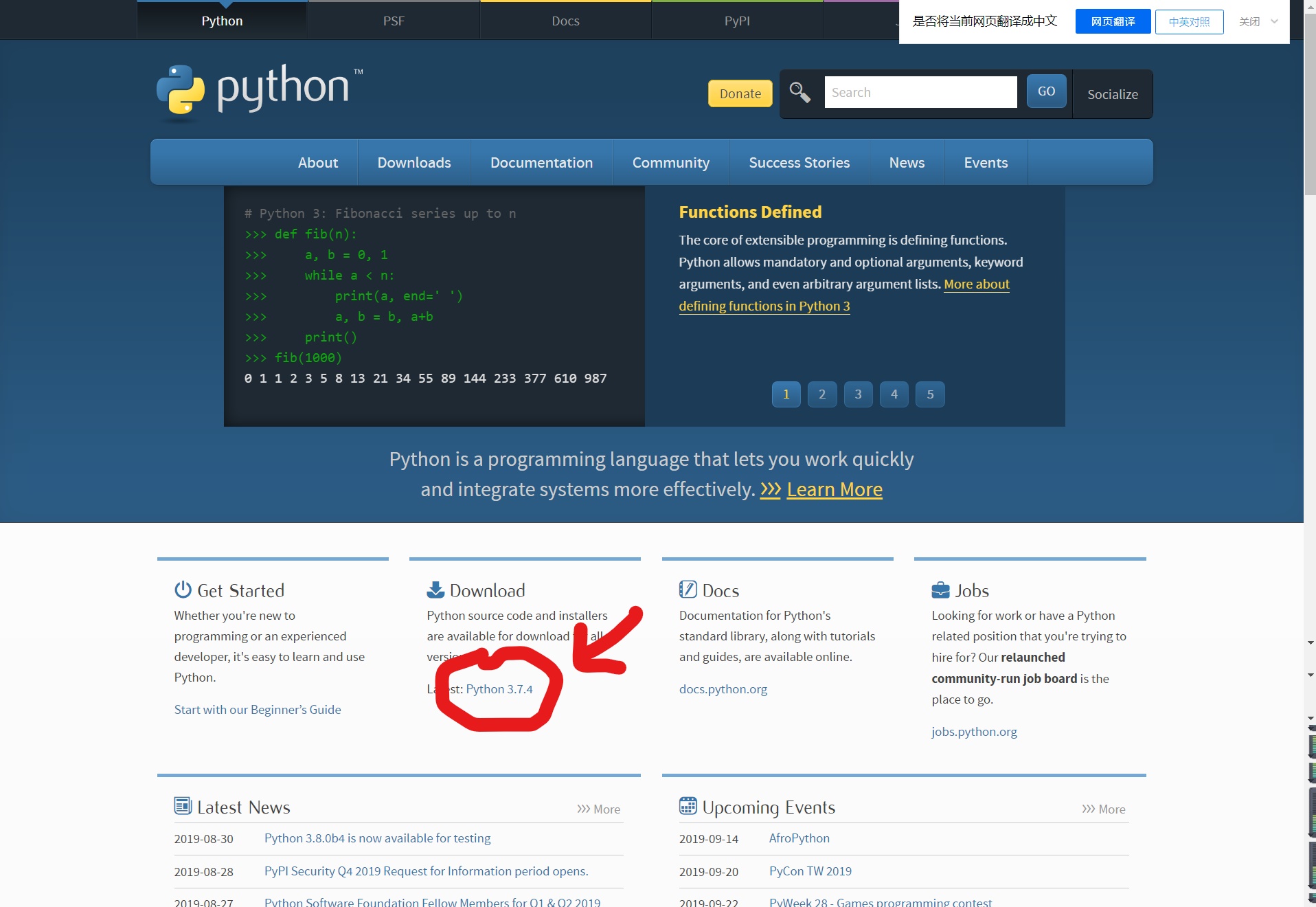Click the blue 网页翻译 translate button
The width and height of the screenshot is (1316, 907).
[1113, 22]
